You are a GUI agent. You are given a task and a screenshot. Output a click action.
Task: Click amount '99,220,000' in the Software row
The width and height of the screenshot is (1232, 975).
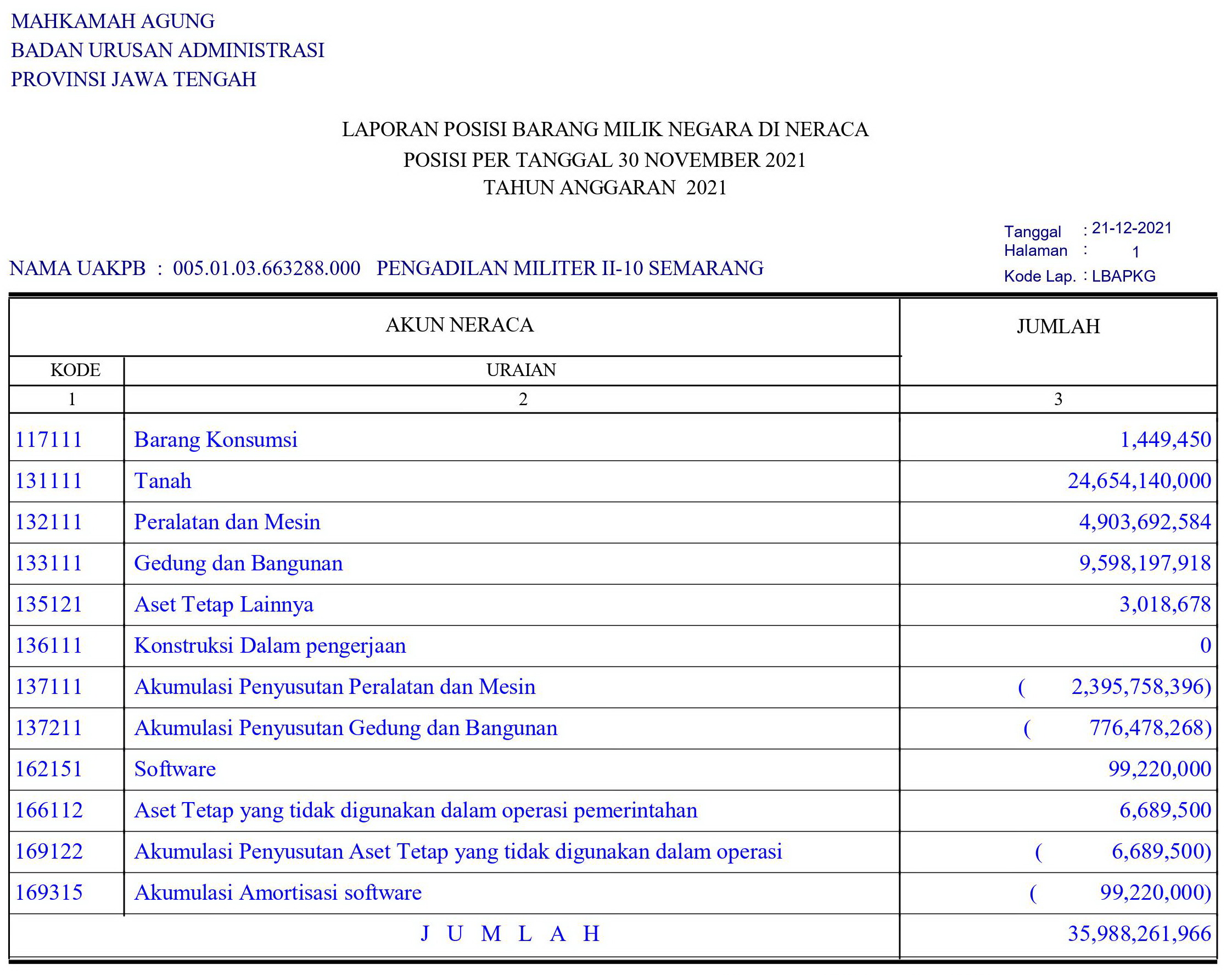click(1160, 769)
